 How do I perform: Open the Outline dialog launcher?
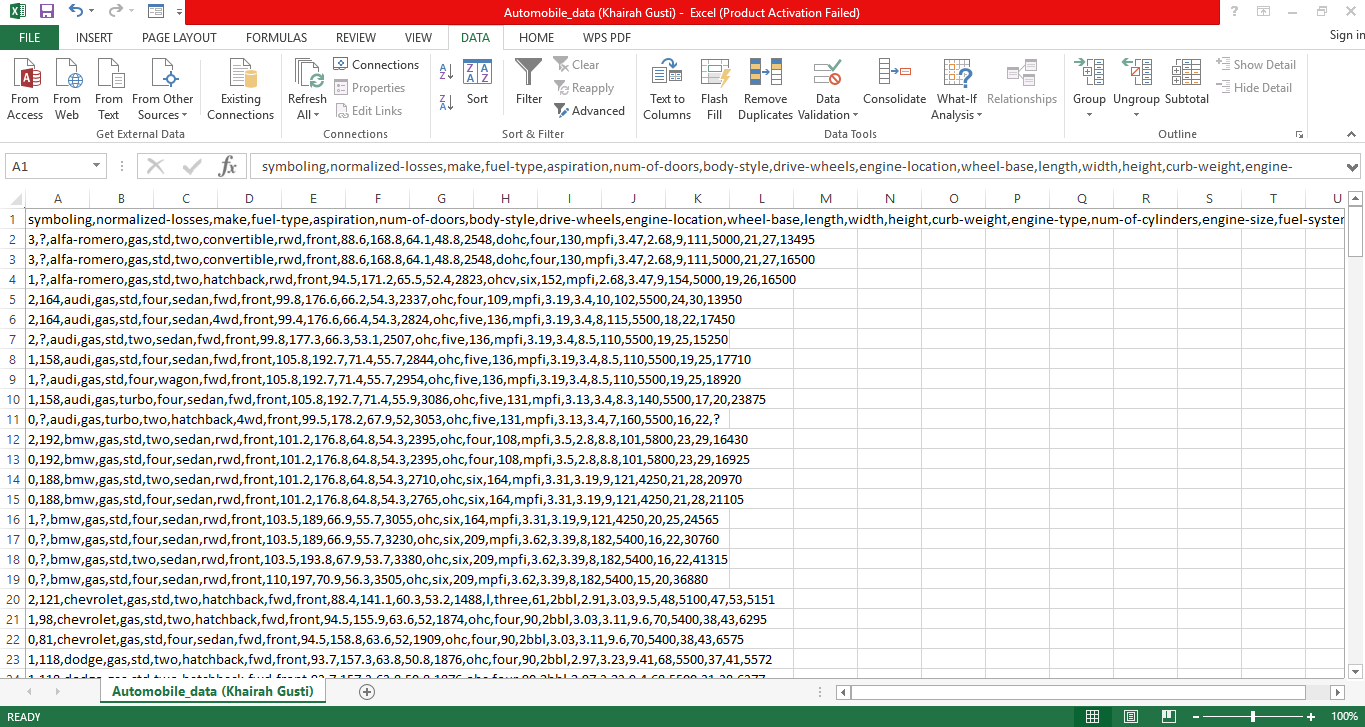point(1300,134)
